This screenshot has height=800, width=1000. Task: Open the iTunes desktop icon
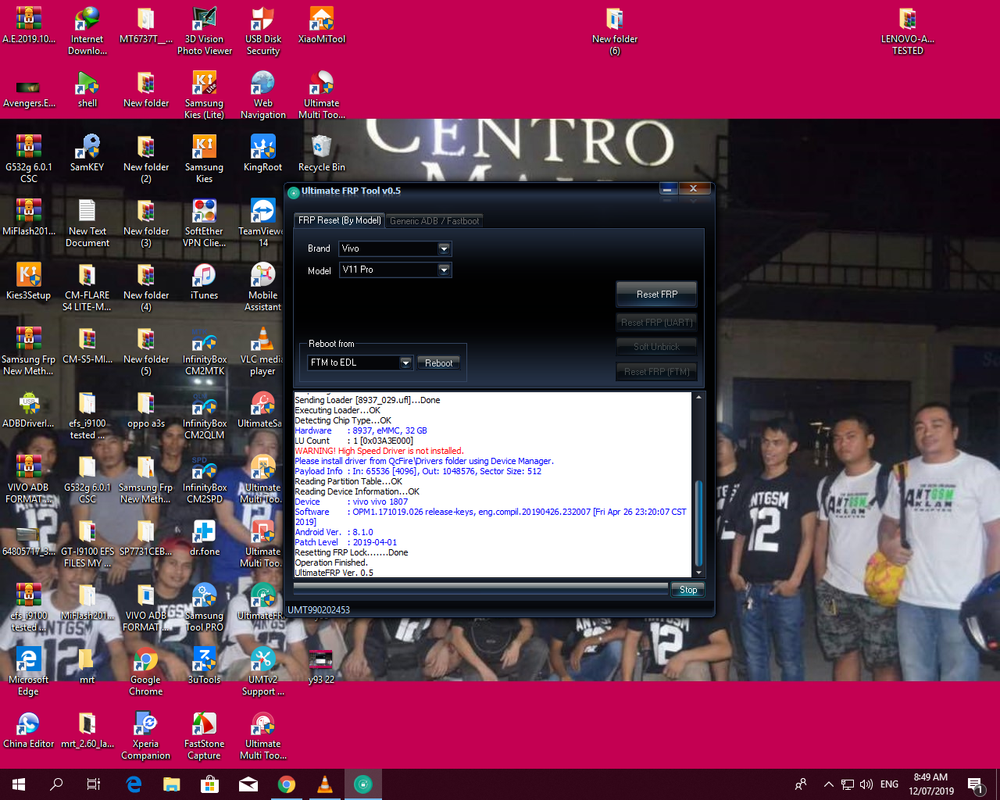204,281
